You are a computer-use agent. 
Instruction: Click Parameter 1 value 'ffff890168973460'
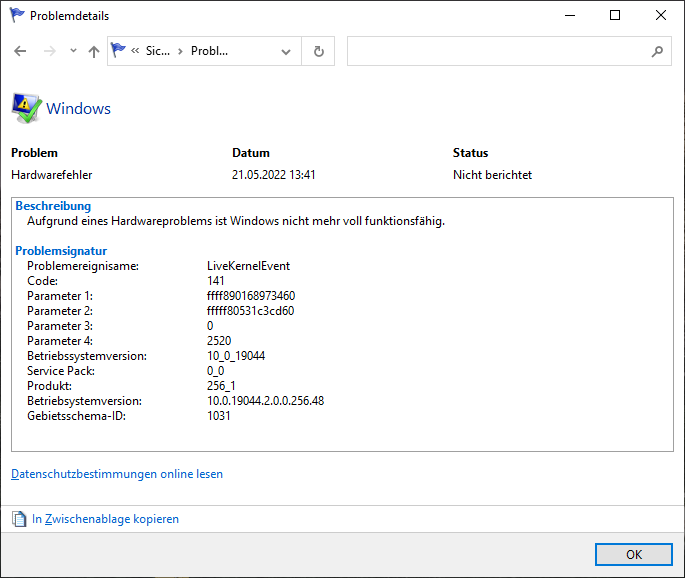coord(251,296)
